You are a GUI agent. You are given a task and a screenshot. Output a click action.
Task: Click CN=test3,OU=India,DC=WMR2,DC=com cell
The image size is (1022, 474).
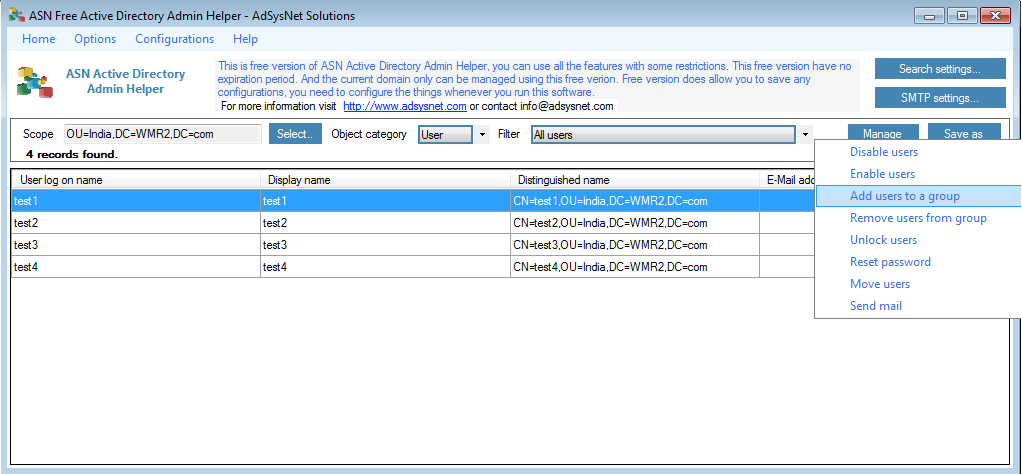(x=635, y=245)
